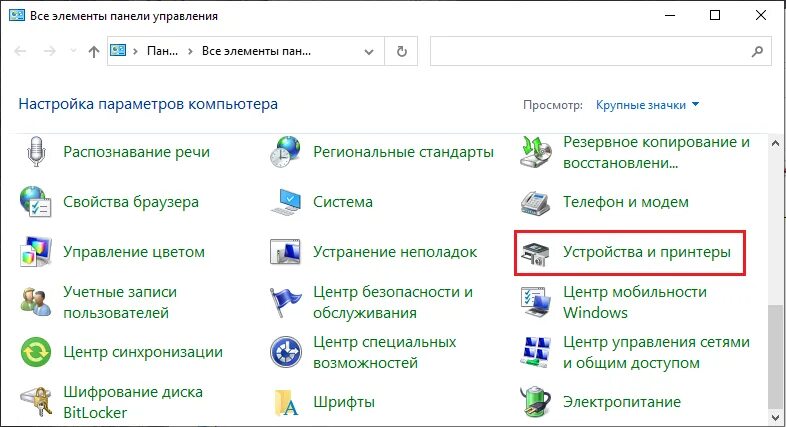Expand chevron after Пан... breadcrumb
Viewport: 786px width, 427px height.
[x=190, y=51]
